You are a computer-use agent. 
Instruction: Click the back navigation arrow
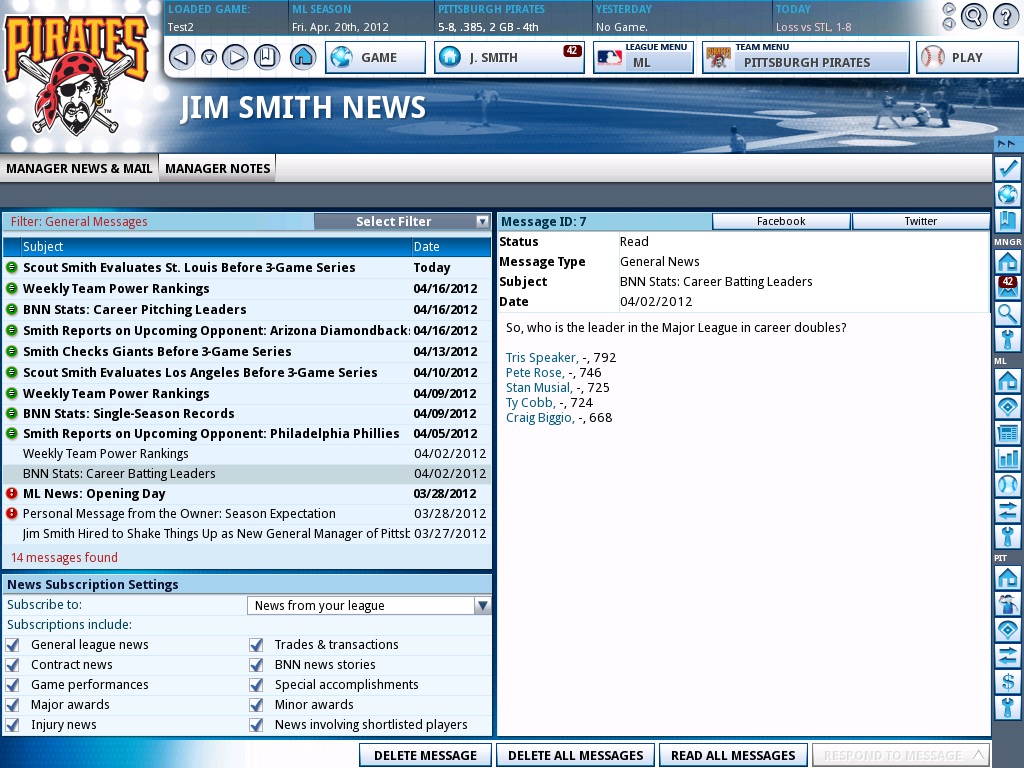[181, 57]
